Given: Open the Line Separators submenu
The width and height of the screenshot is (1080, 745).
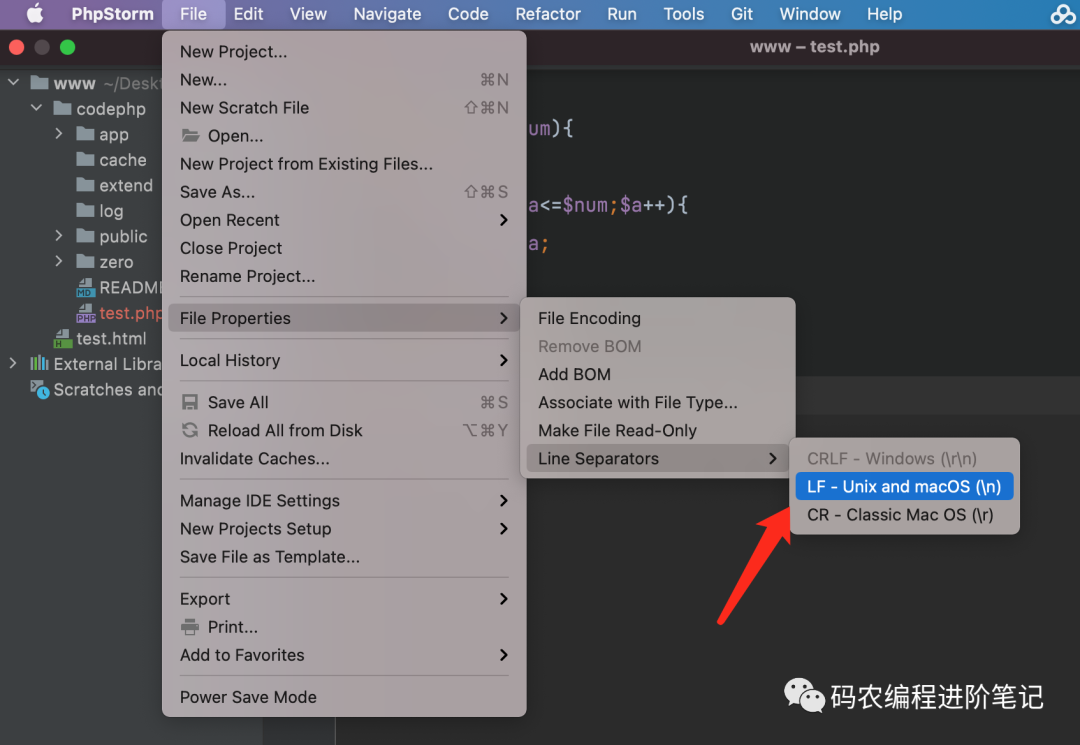Looking at the screenshot, I should tap(657, 459).
